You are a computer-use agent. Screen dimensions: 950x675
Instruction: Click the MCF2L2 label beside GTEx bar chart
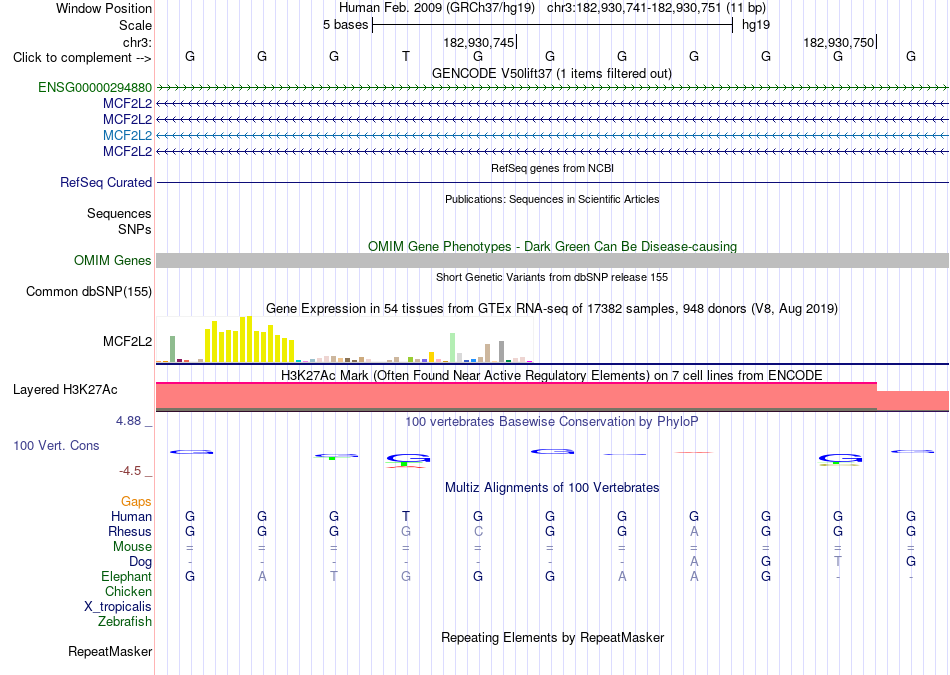click(127, 342)
